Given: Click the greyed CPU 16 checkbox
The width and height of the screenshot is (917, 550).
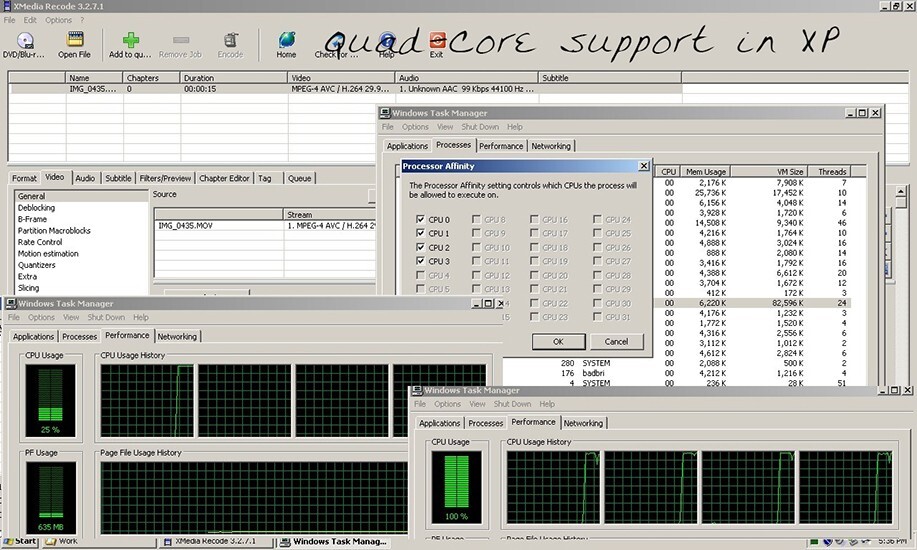Looking at the screenshot, I should point(534,219).
